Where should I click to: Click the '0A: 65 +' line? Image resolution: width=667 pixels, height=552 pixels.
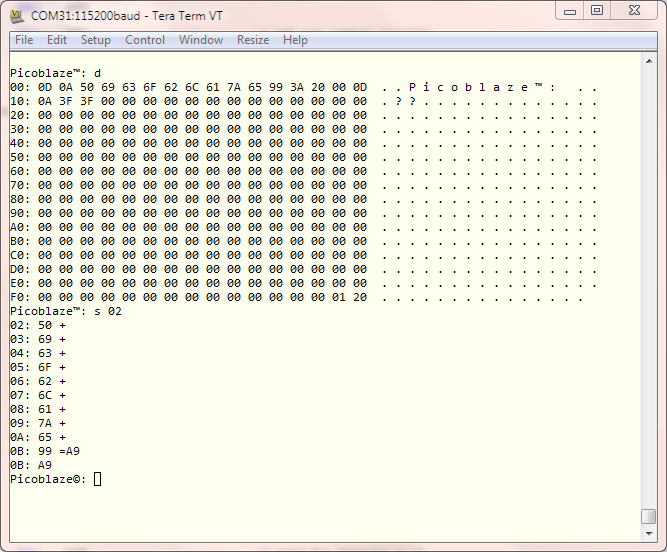tap(38, 437)
